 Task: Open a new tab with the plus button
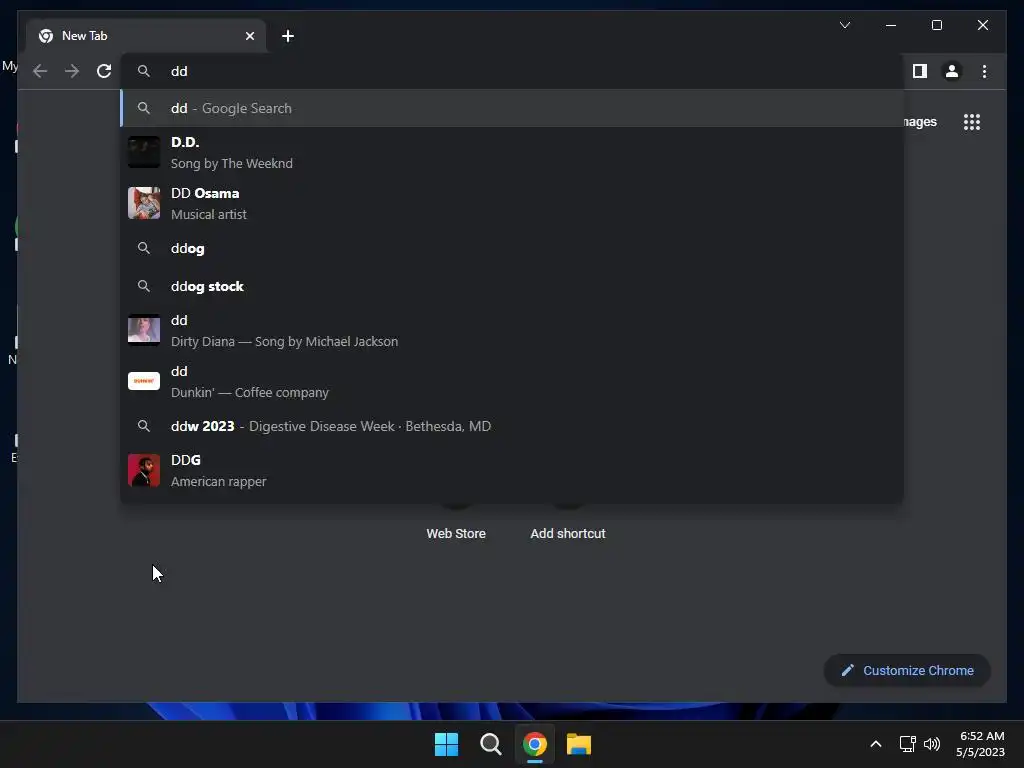point(287,36)
